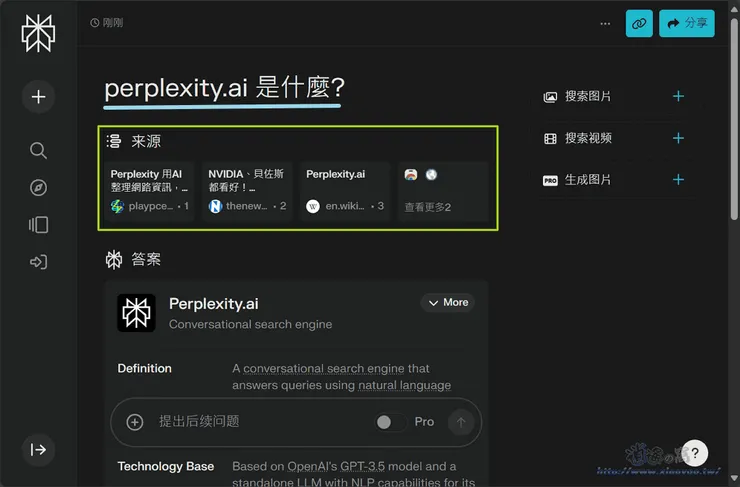Click the Wikipedia favicon icon
Screen dimensions: 740x487
(313, 206)
